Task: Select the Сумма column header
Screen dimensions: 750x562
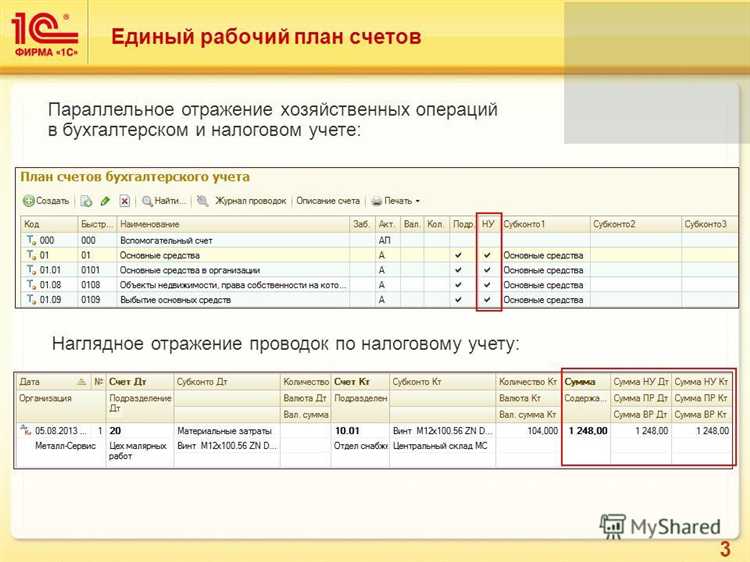Action: [x=580, y=381]
